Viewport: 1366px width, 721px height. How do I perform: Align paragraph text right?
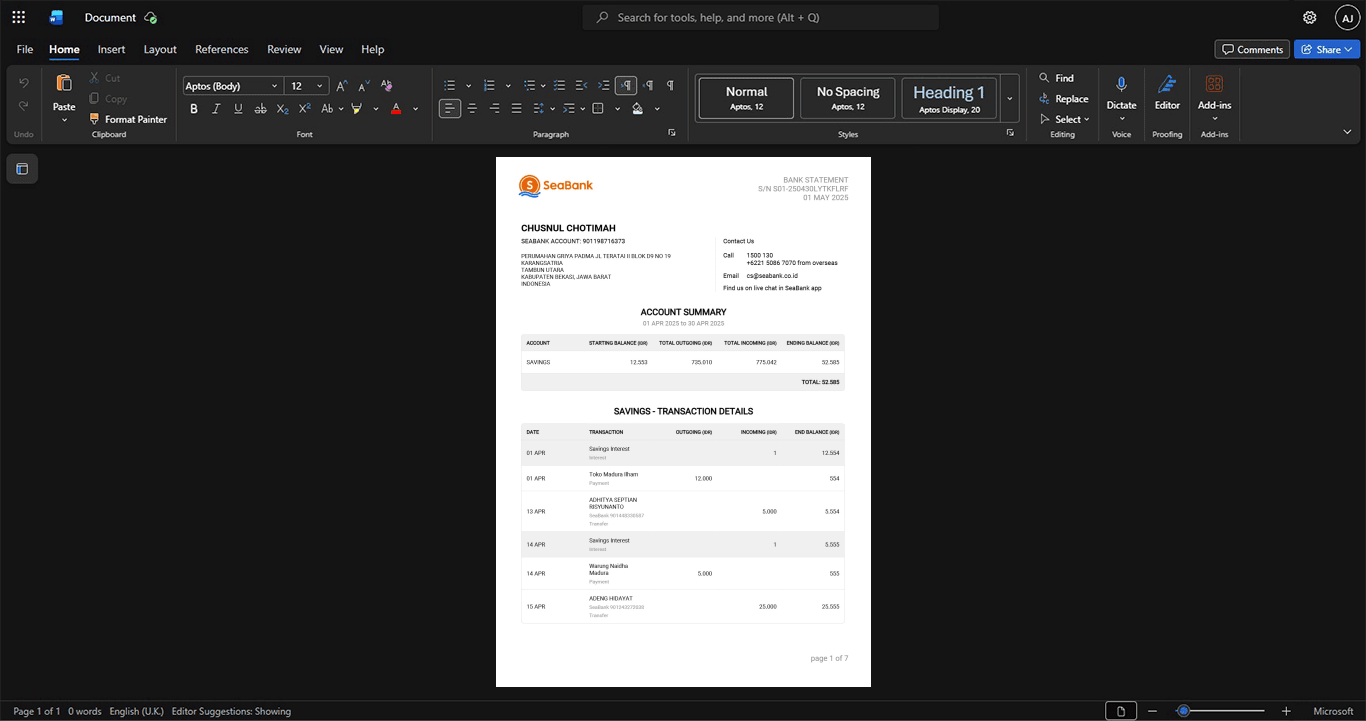click(494, 109)
